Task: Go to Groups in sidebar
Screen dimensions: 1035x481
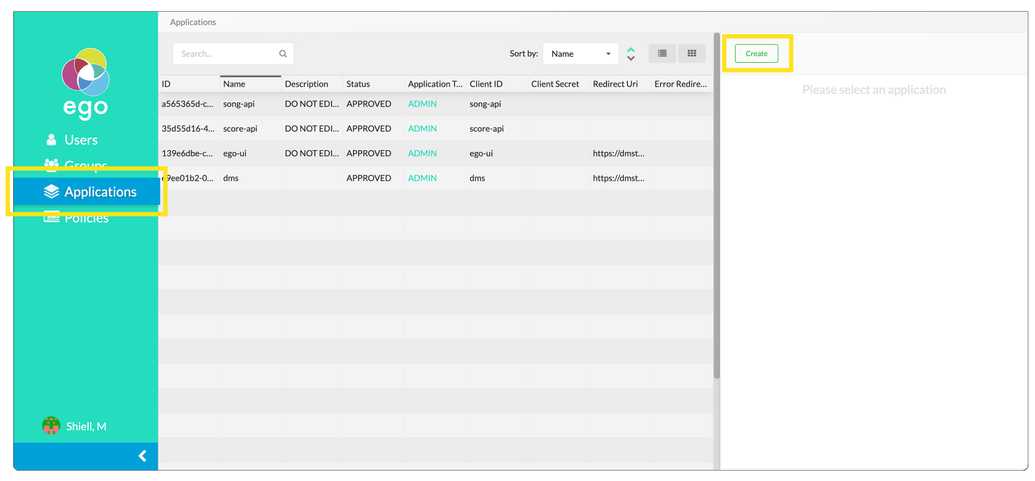Action: 85,165
